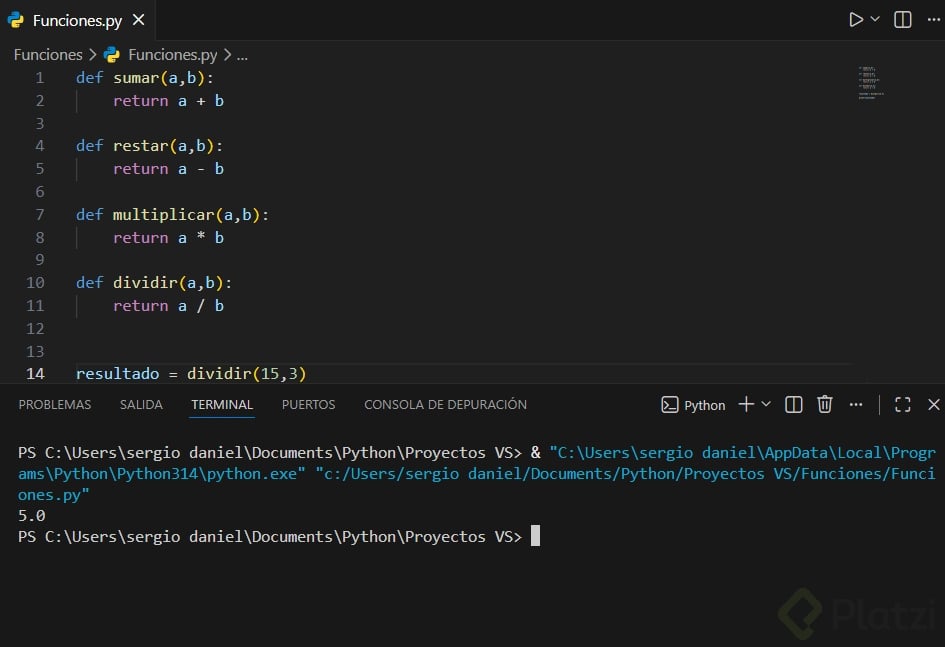Select the TERMINAL panel tab

222,404
